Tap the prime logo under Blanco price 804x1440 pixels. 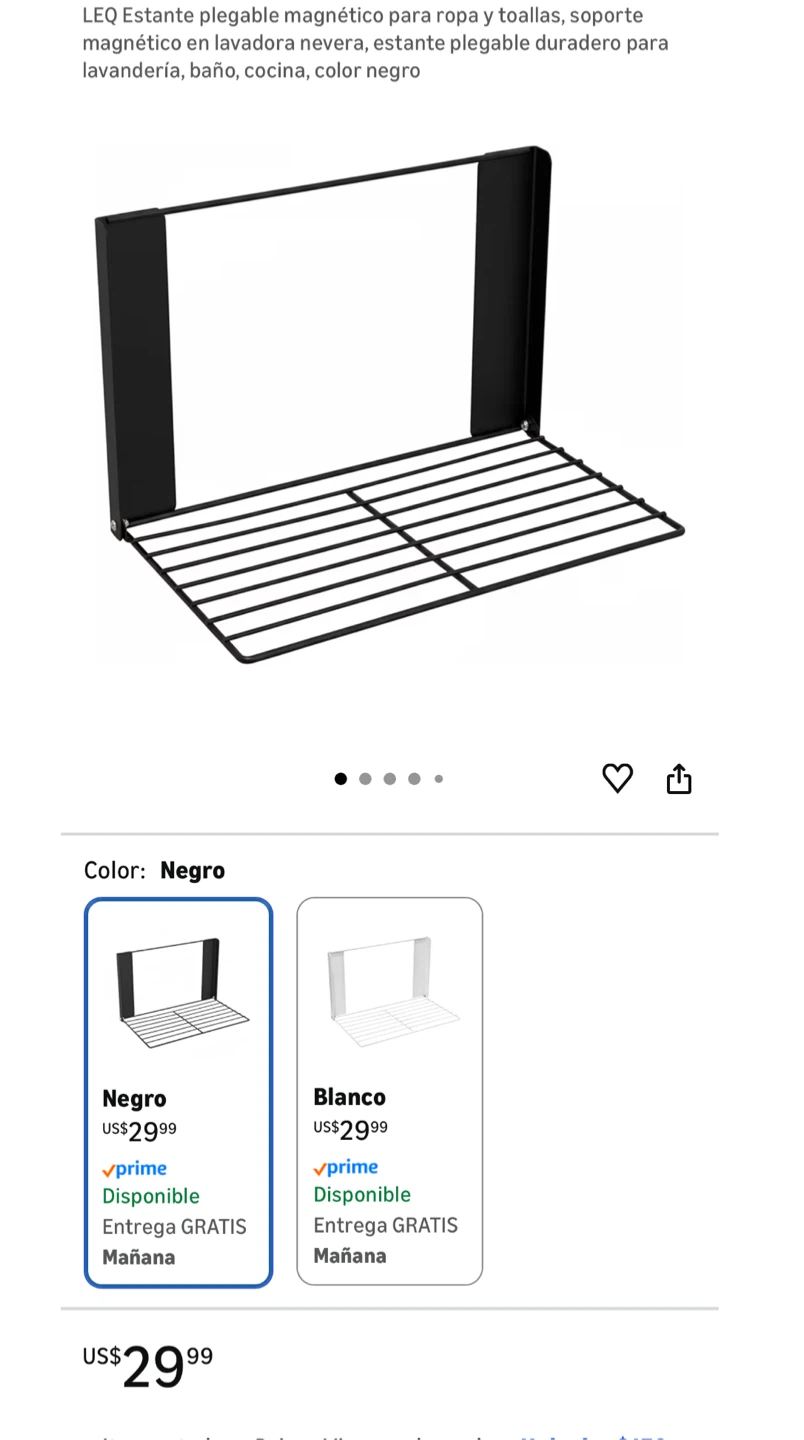(346, 1167)
